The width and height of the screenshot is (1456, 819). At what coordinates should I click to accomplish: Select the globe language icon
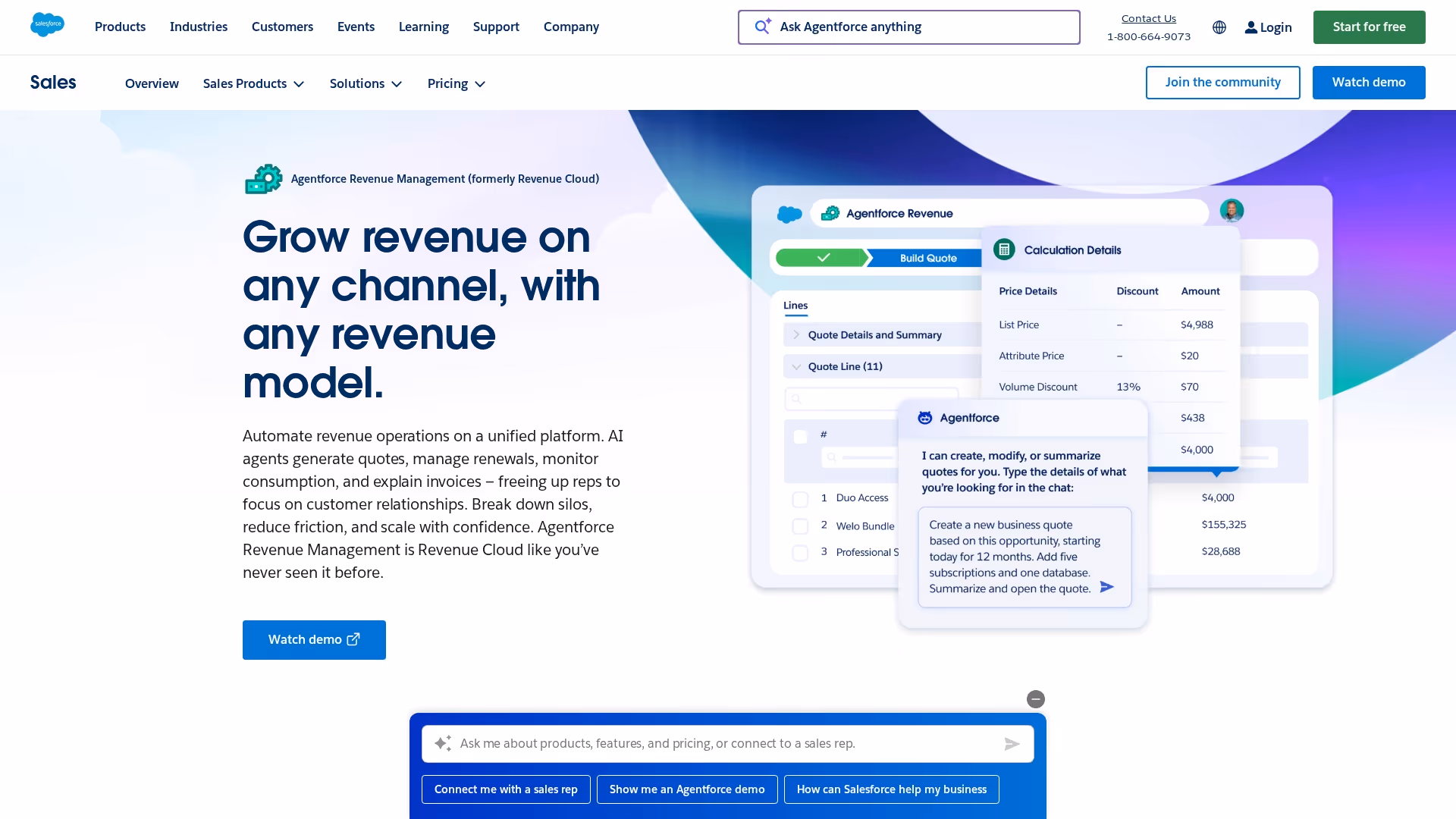1219,27
